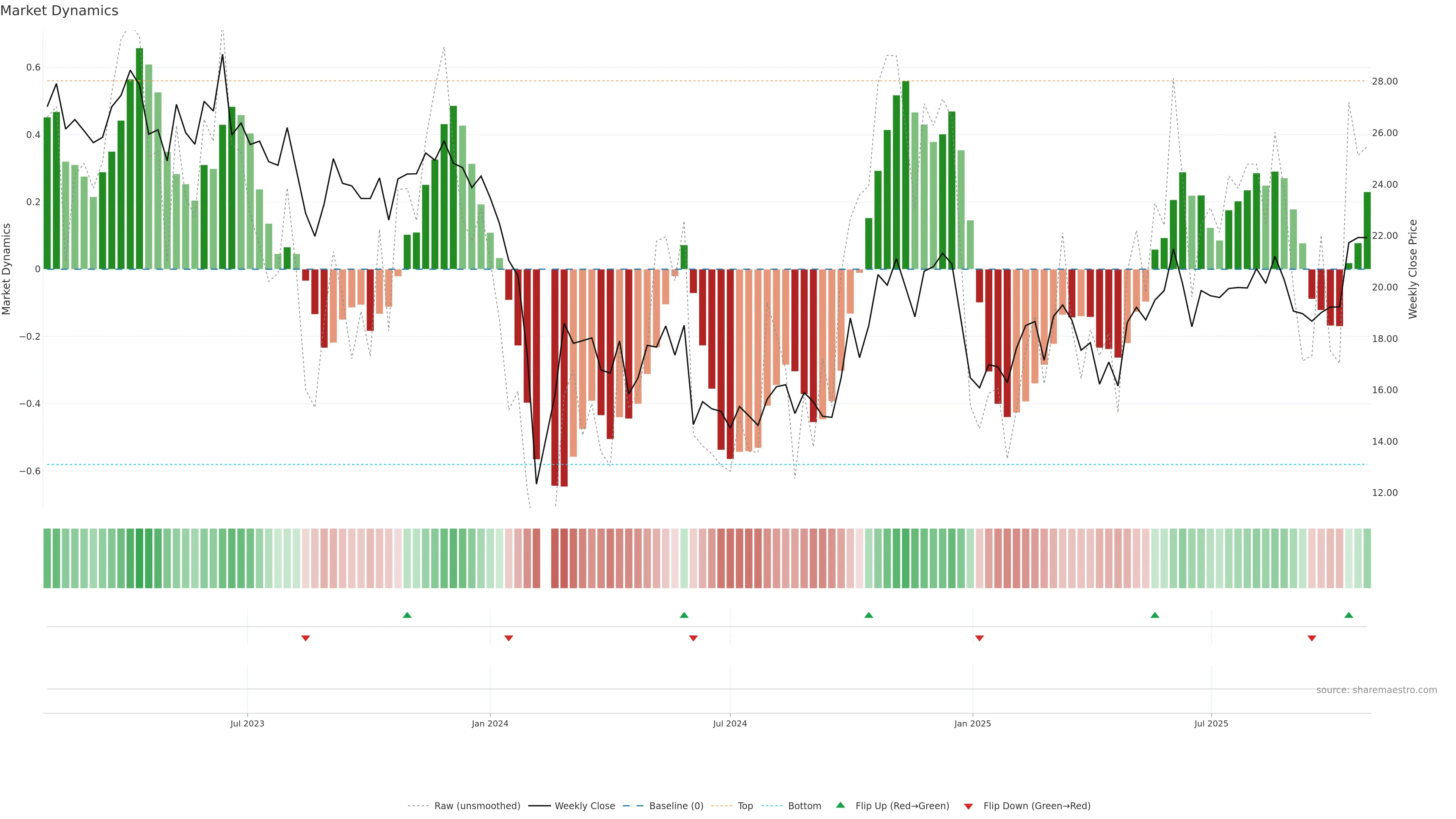The image size is (1456, 819).
Task: Click the Jan 2025 x-axis label
Action: [x=972, y=723]
